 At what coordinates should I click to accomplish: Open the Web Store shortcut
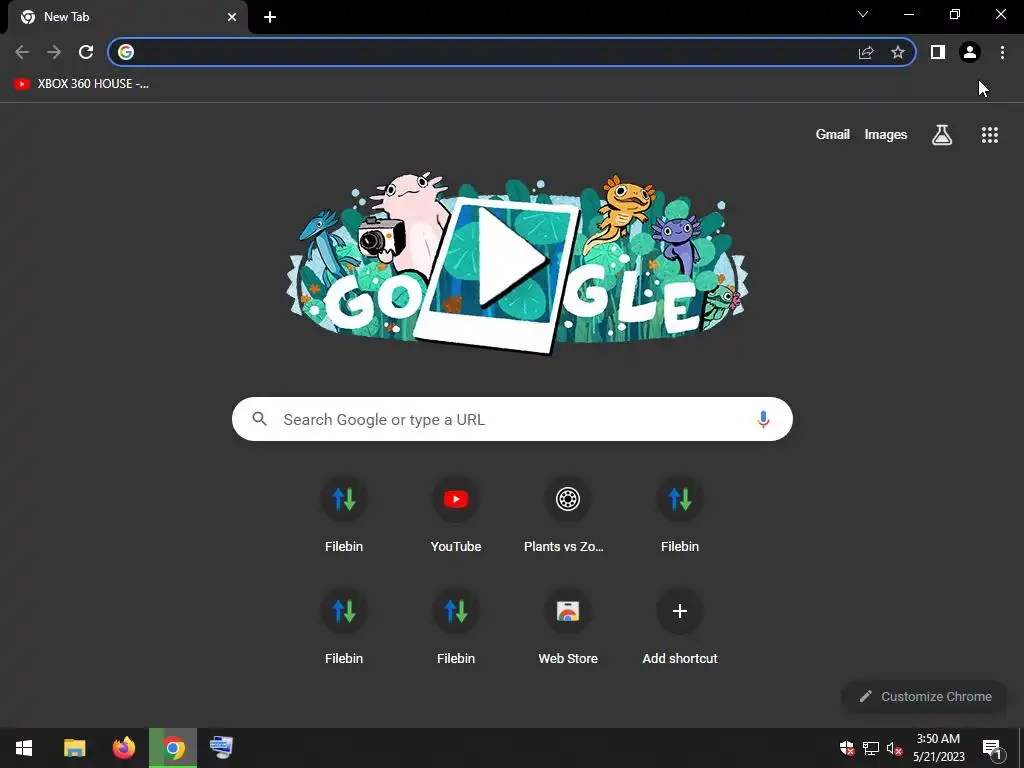coord(568,627)
